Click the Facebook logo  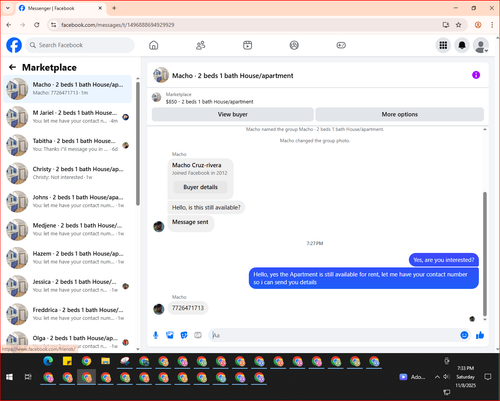[x=14, y=45]
